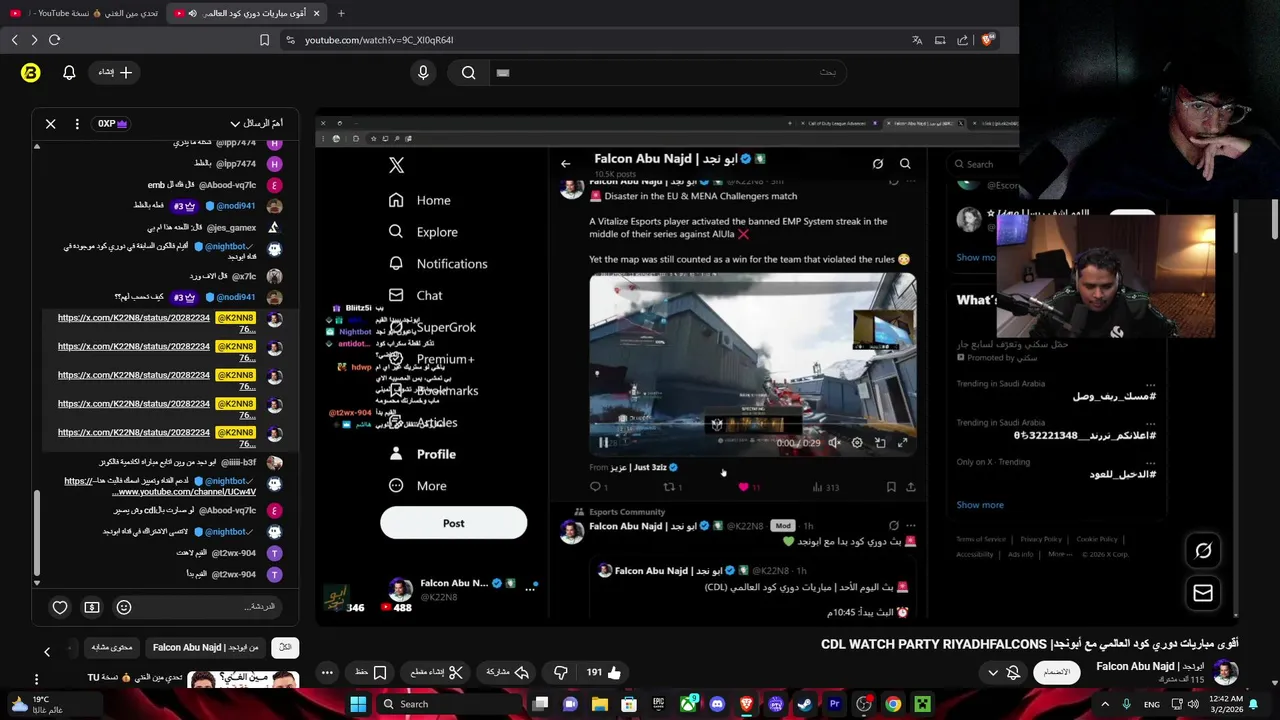Image resolution: width=1280 pixels, height=720 pixels.
Task: Open Chat in the X sidebar
Action: coord(416,296)
